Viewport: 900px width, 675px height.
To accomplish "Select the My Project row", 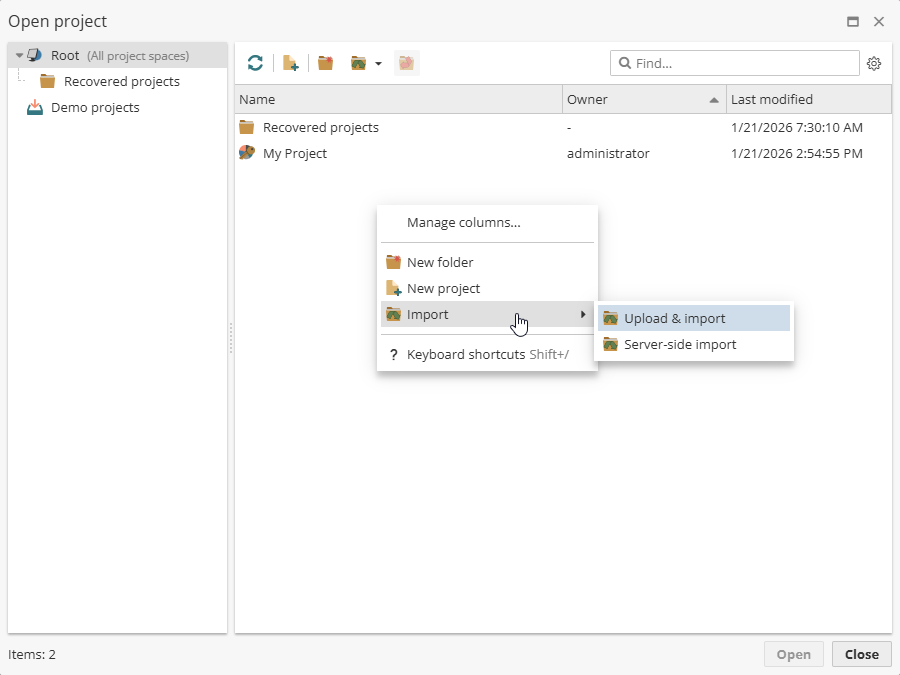I will tap(295, 154).
